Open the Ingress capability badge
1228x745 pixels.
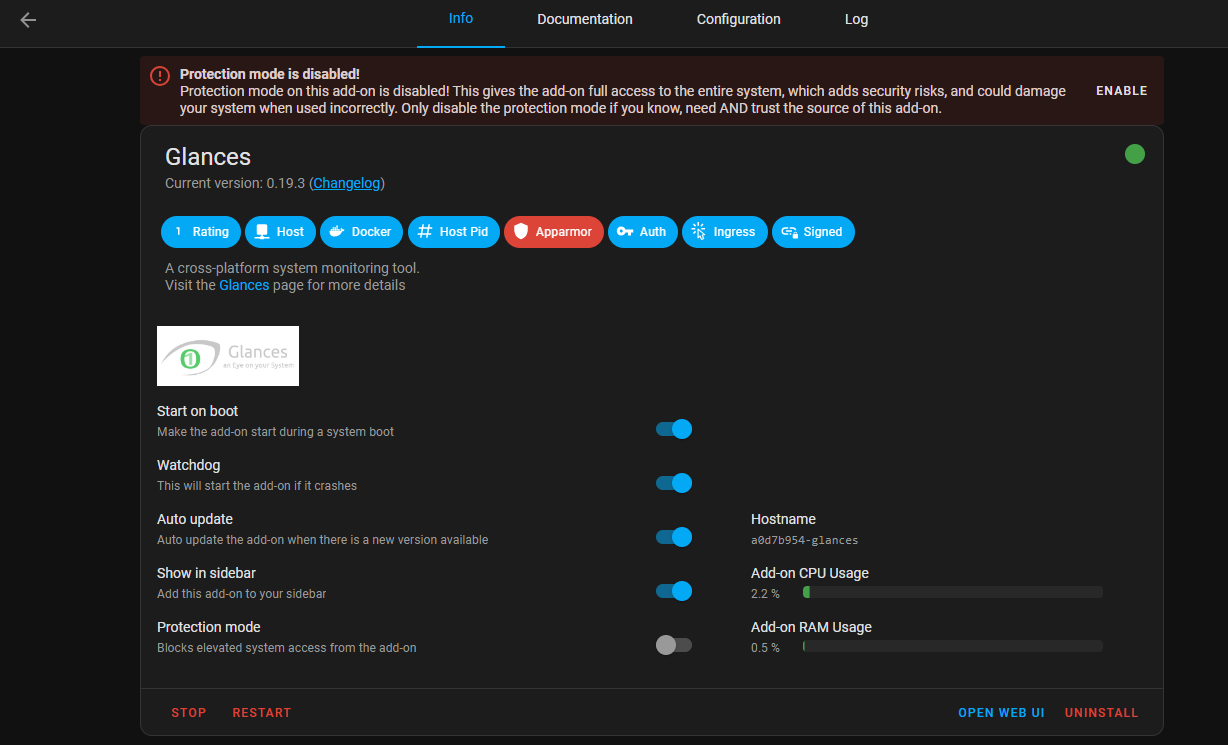[724, 231]
